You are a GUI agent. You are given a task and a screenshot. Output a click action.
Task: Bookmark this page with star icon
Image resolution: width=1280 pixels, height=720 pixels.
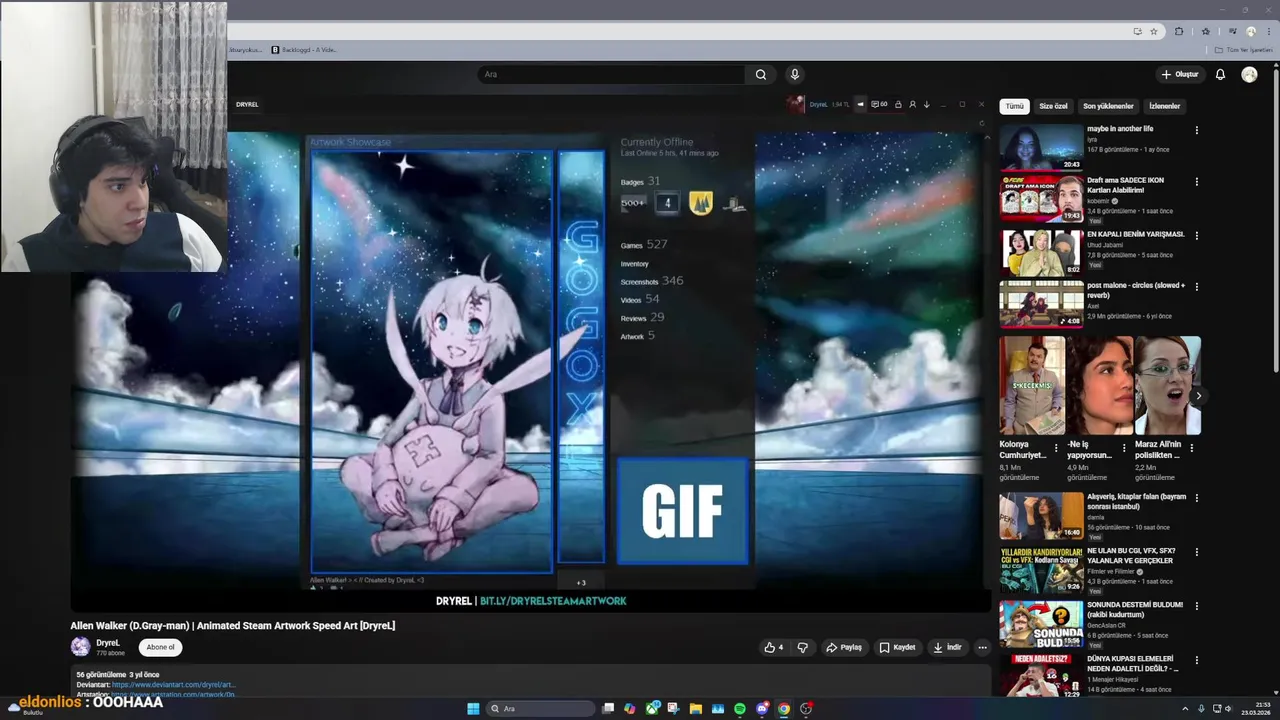coord(1153,31)
